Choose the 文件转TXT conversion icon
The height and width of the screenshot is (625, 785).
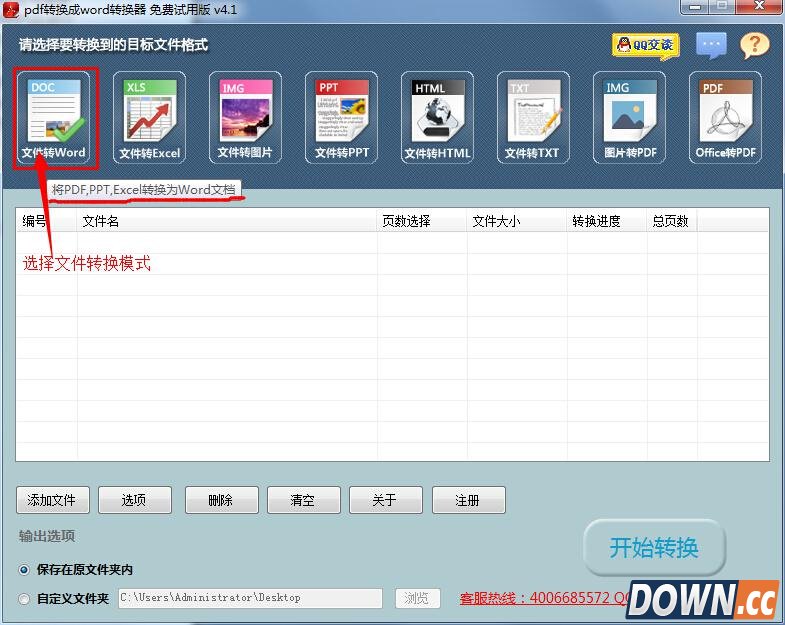(x=533, y=118)
